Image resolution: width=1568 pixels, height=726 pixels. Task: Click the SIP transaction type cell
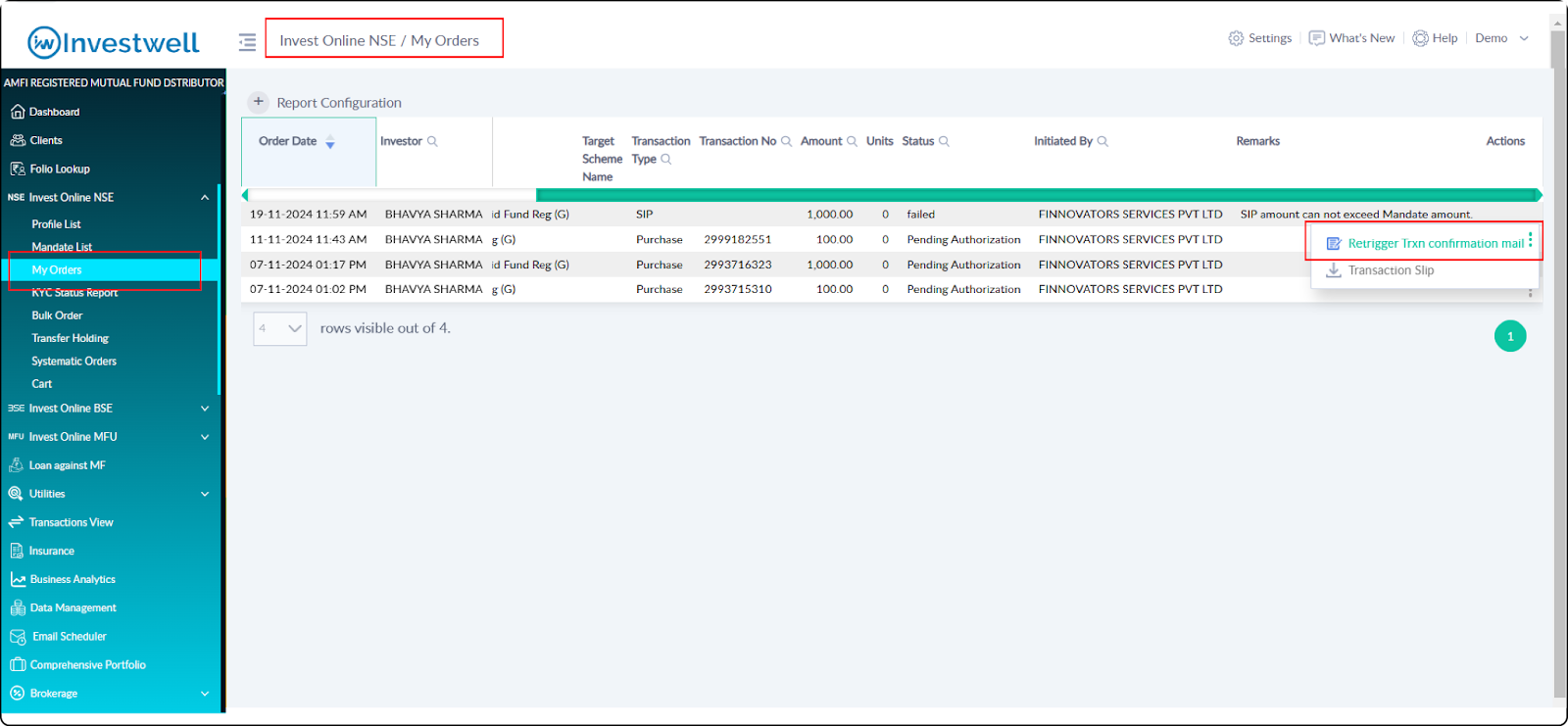[x=644, y=215]
